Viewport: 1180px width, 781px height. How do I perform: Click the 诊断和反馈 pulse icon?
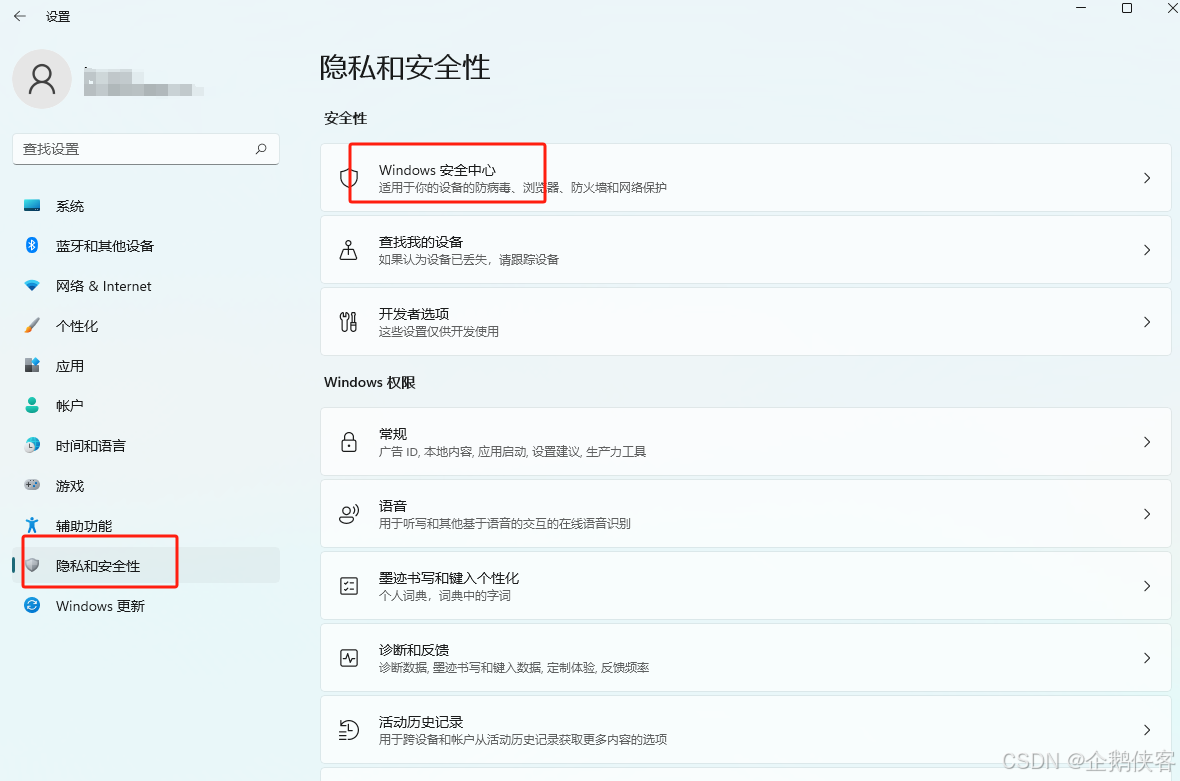[x=348, y=658]
